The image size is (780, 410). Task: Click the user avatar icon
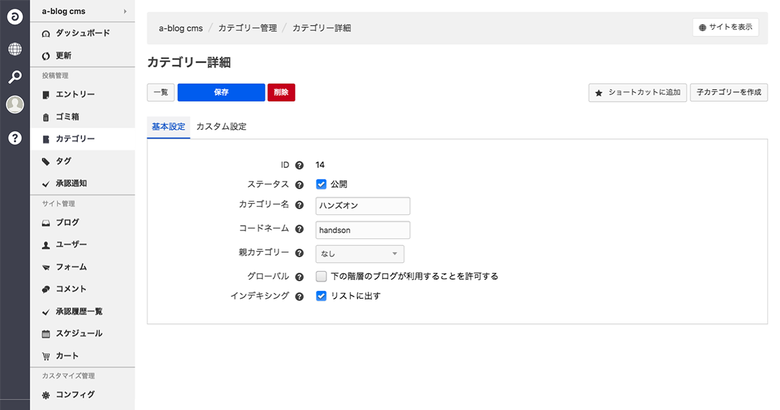(15, 104)
